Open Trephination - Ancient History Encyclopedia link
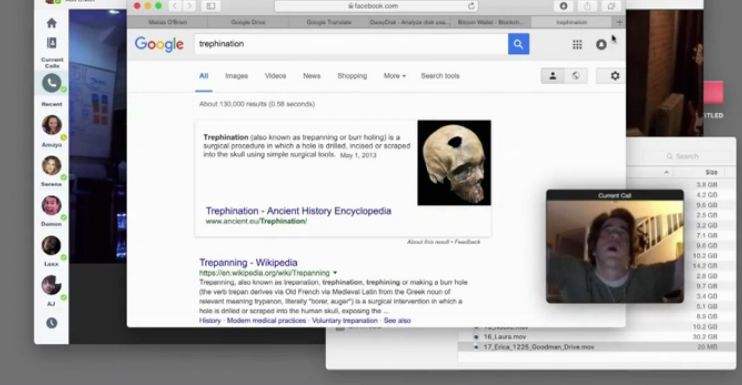This screenshot has height=385, width=742. tap(298, 211)
